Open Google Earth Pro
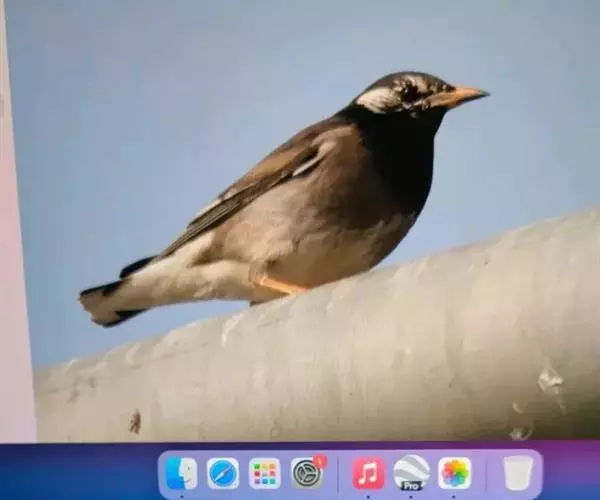 (x=411, y=473)
